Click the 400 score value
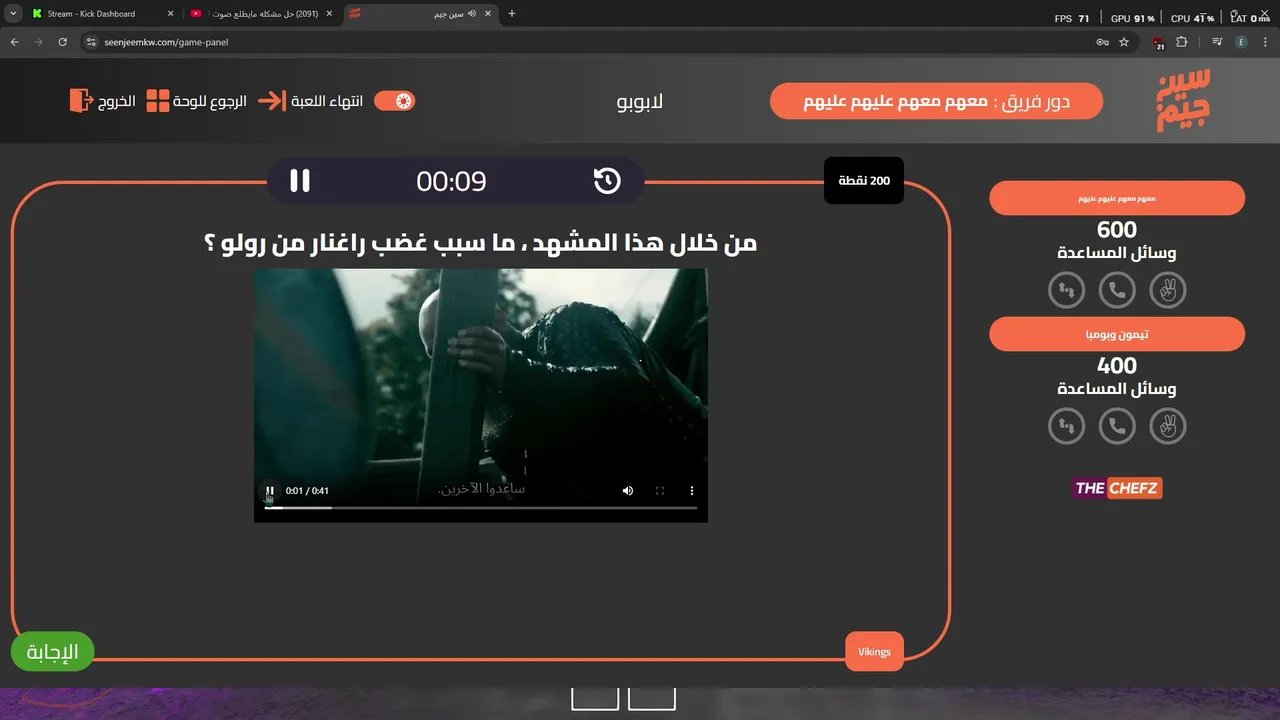 coord(1117,366)
